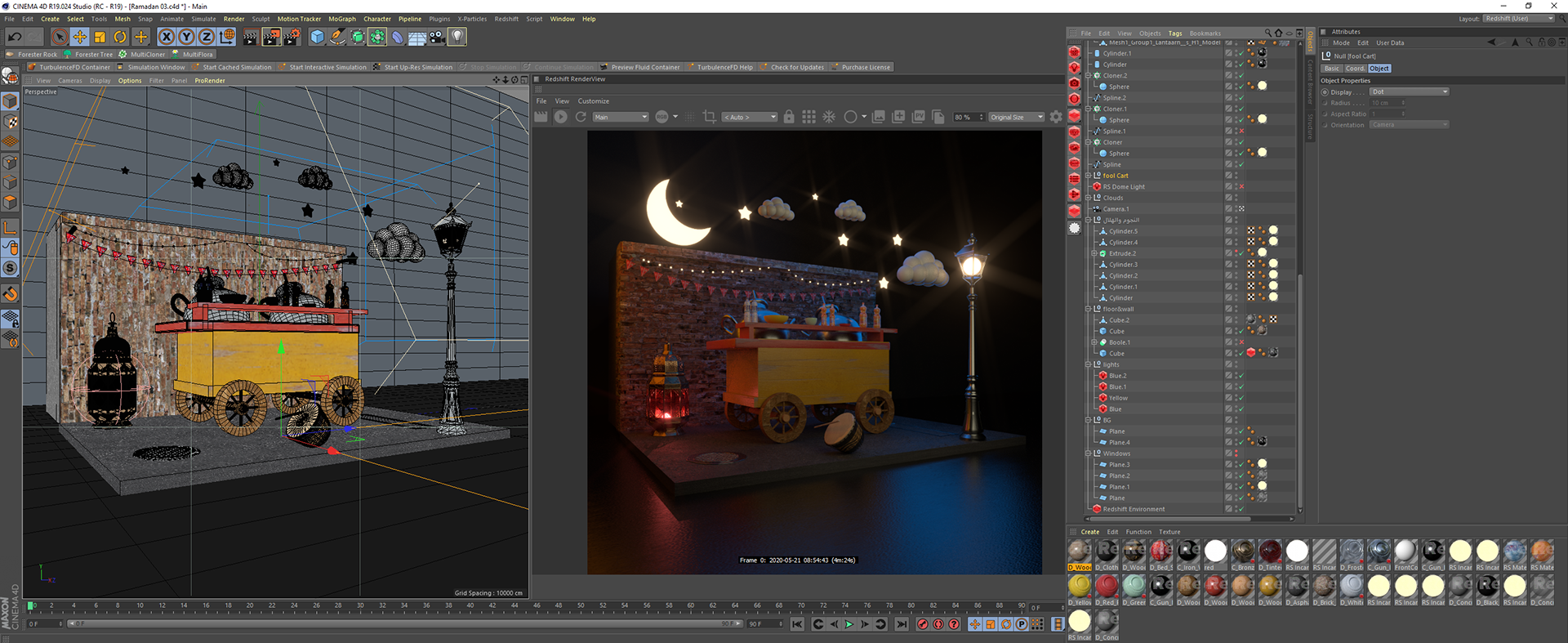Image resolution: width=1568 pixels, height=643 pixels.
Task: Click the crop region icon in RenderView
Action: [x=709, y=117]
